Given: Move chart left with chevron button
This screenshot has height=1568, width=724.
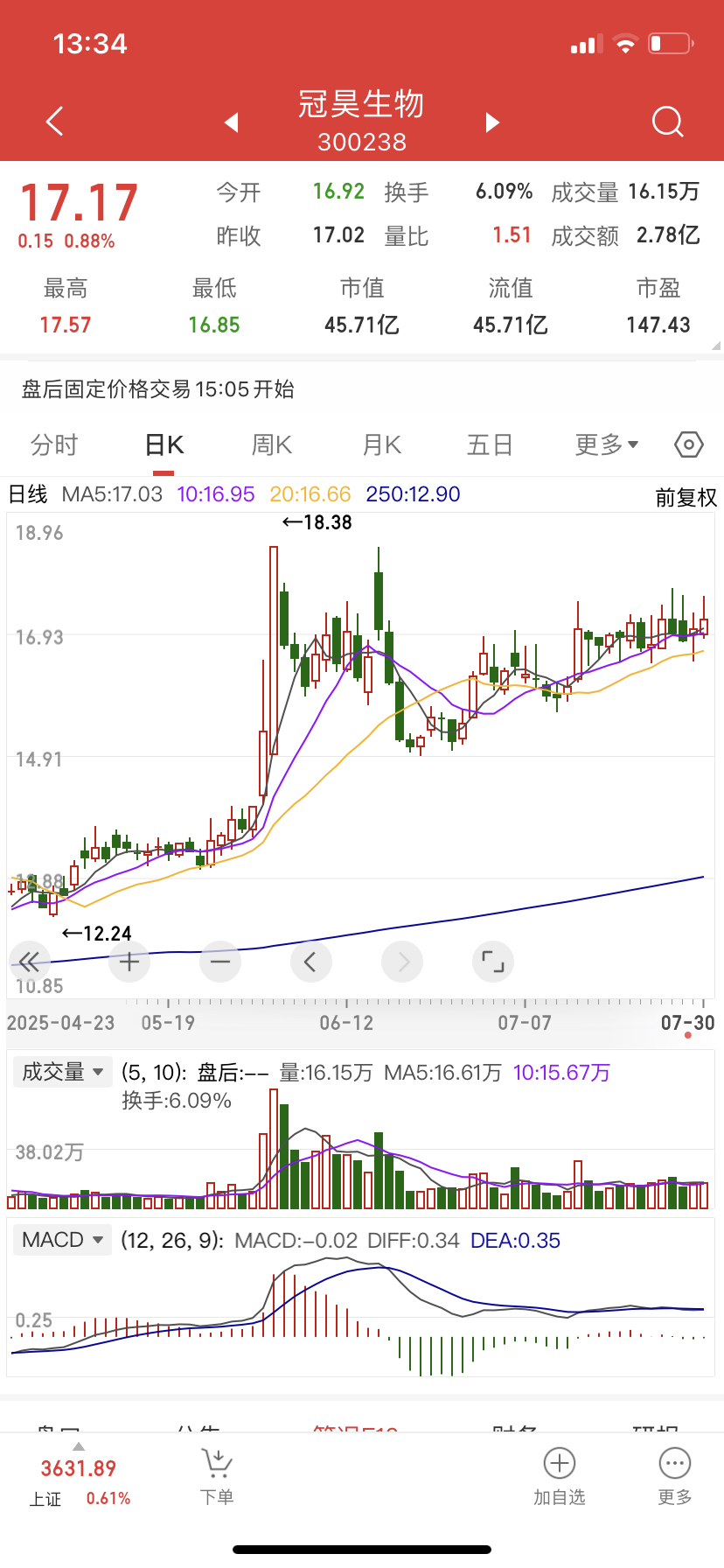Looking at the screenshot, I should click(310, 962).
